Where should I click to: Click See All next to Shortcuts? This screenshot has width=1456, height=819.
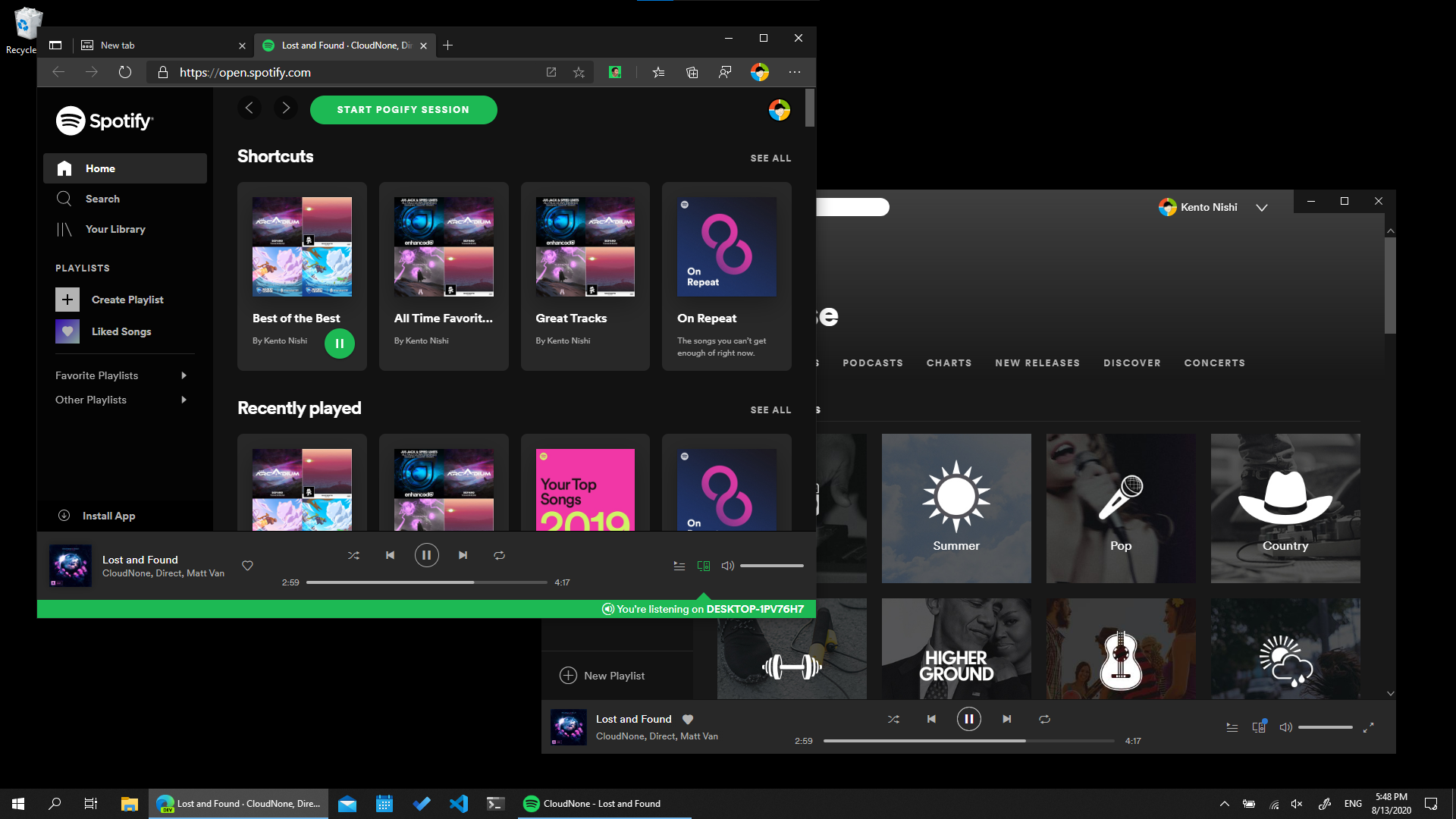pos(770,158)
